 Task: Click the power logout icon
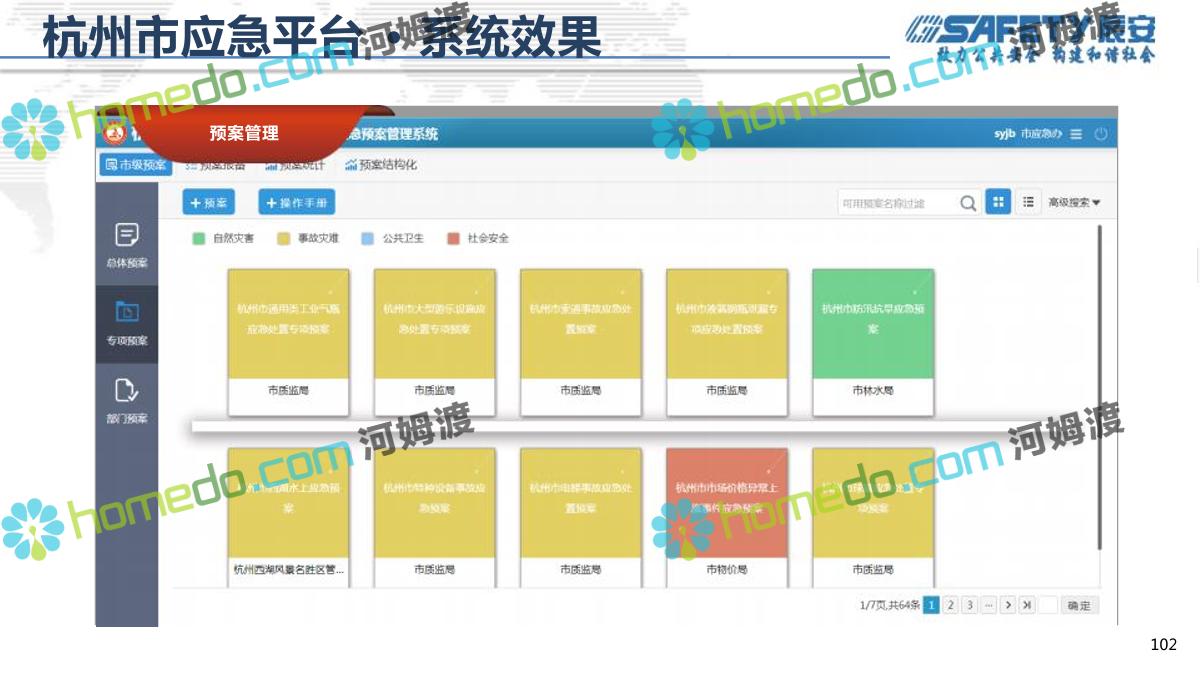pos(1100,134)
